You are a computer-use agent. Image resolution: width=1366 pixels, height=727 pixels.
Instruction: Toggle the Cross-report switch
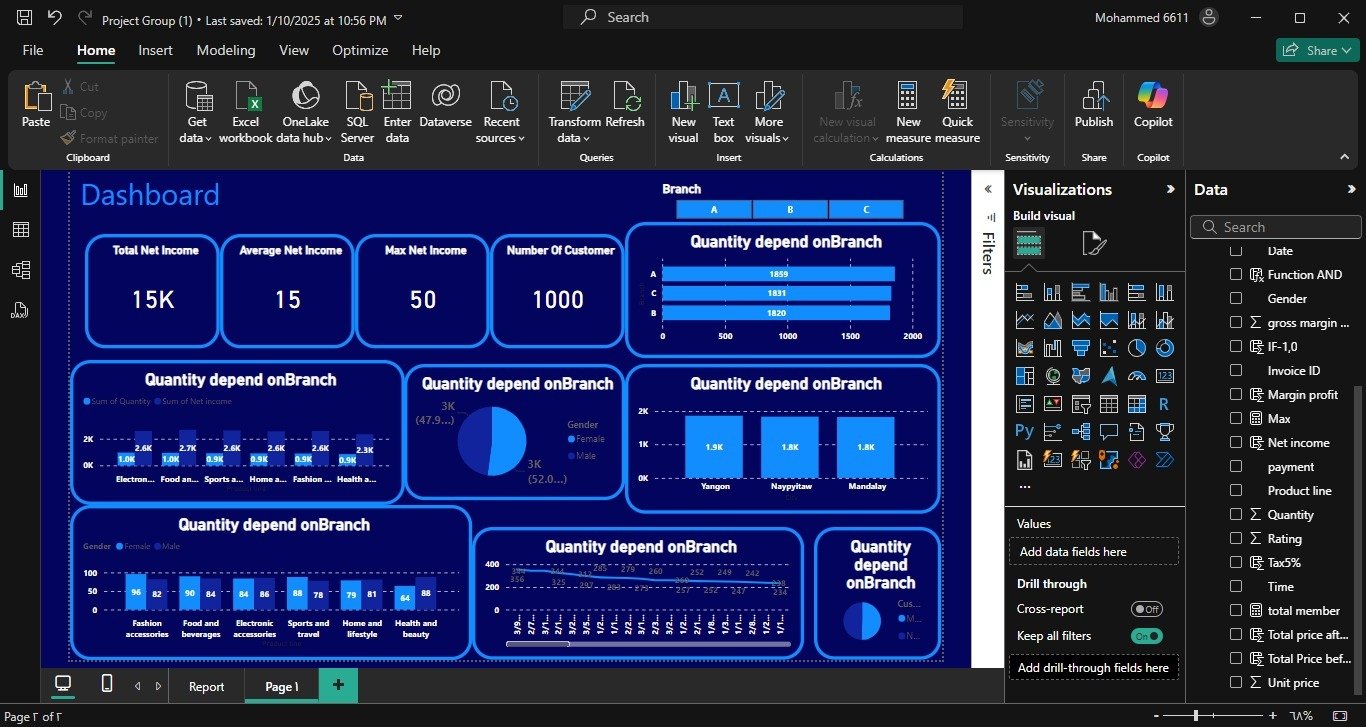1146,609
